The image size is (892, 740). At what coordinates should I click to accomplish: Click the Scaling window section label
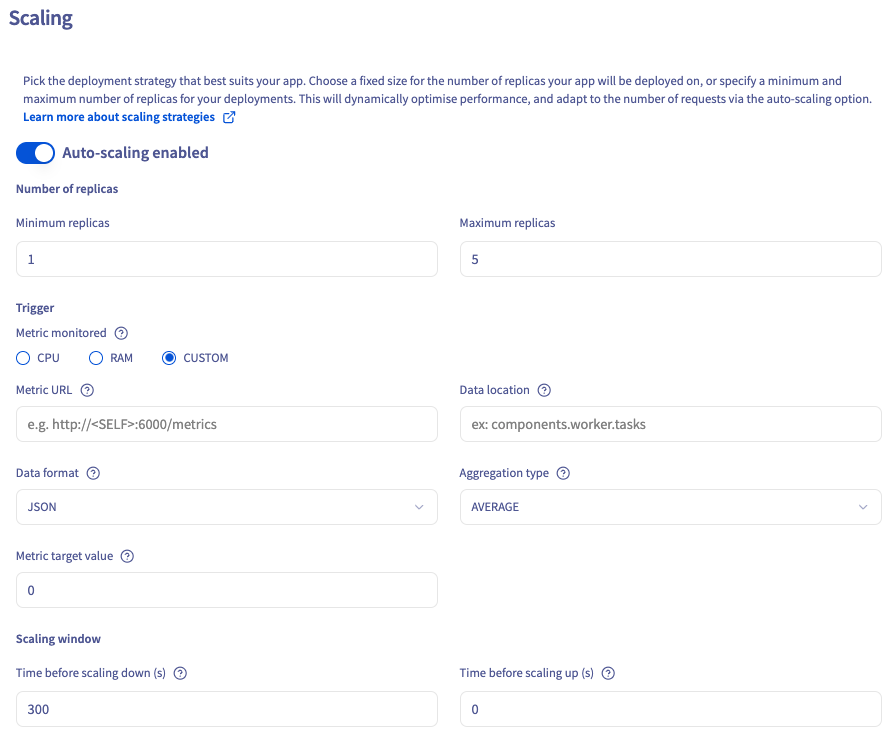point(59,639)
